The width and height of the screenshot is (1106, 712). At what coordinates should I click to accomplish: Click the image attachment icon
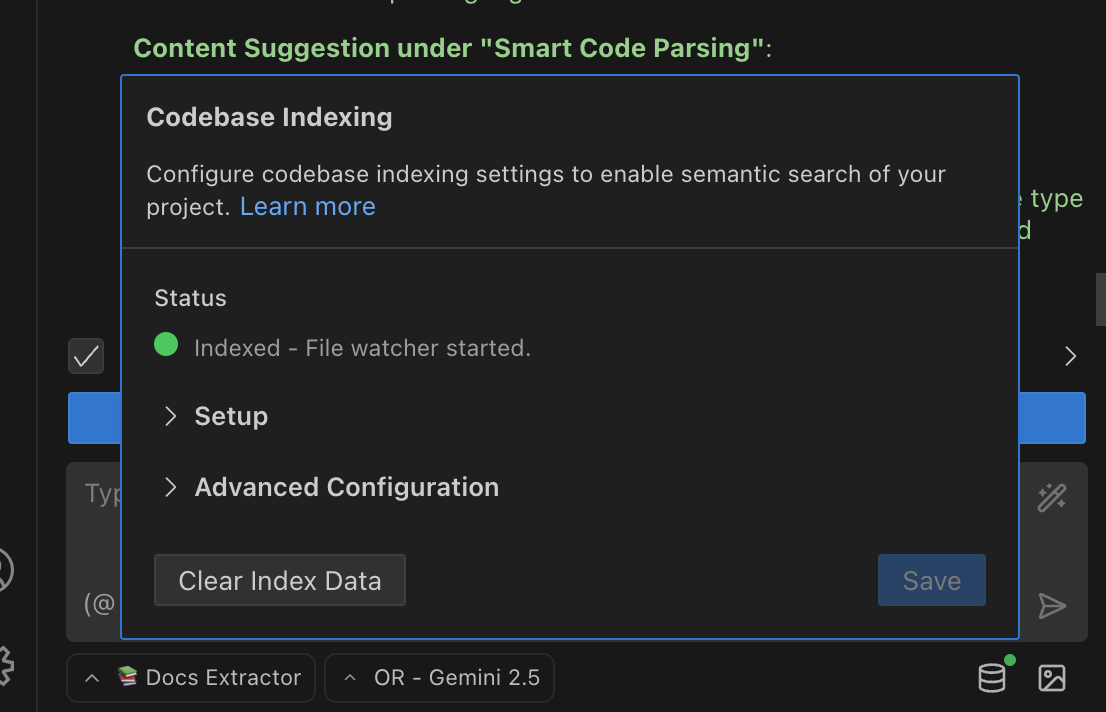tap(1051, 678)
